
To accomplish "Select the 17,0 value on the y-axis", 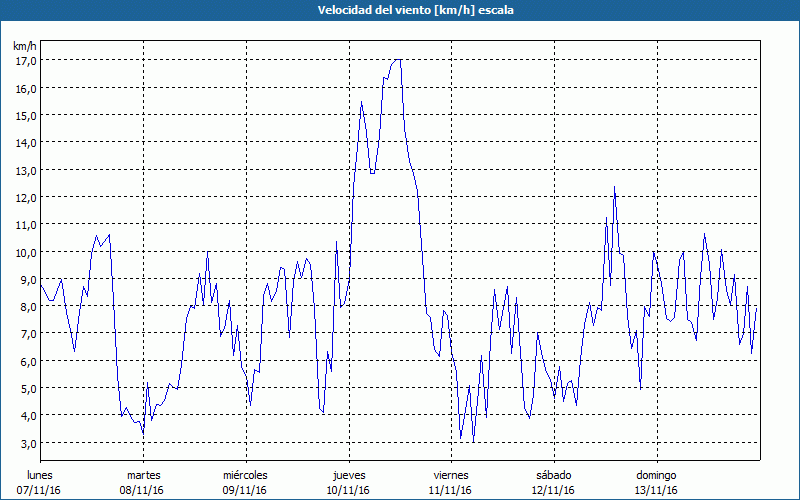I will 26,60.
